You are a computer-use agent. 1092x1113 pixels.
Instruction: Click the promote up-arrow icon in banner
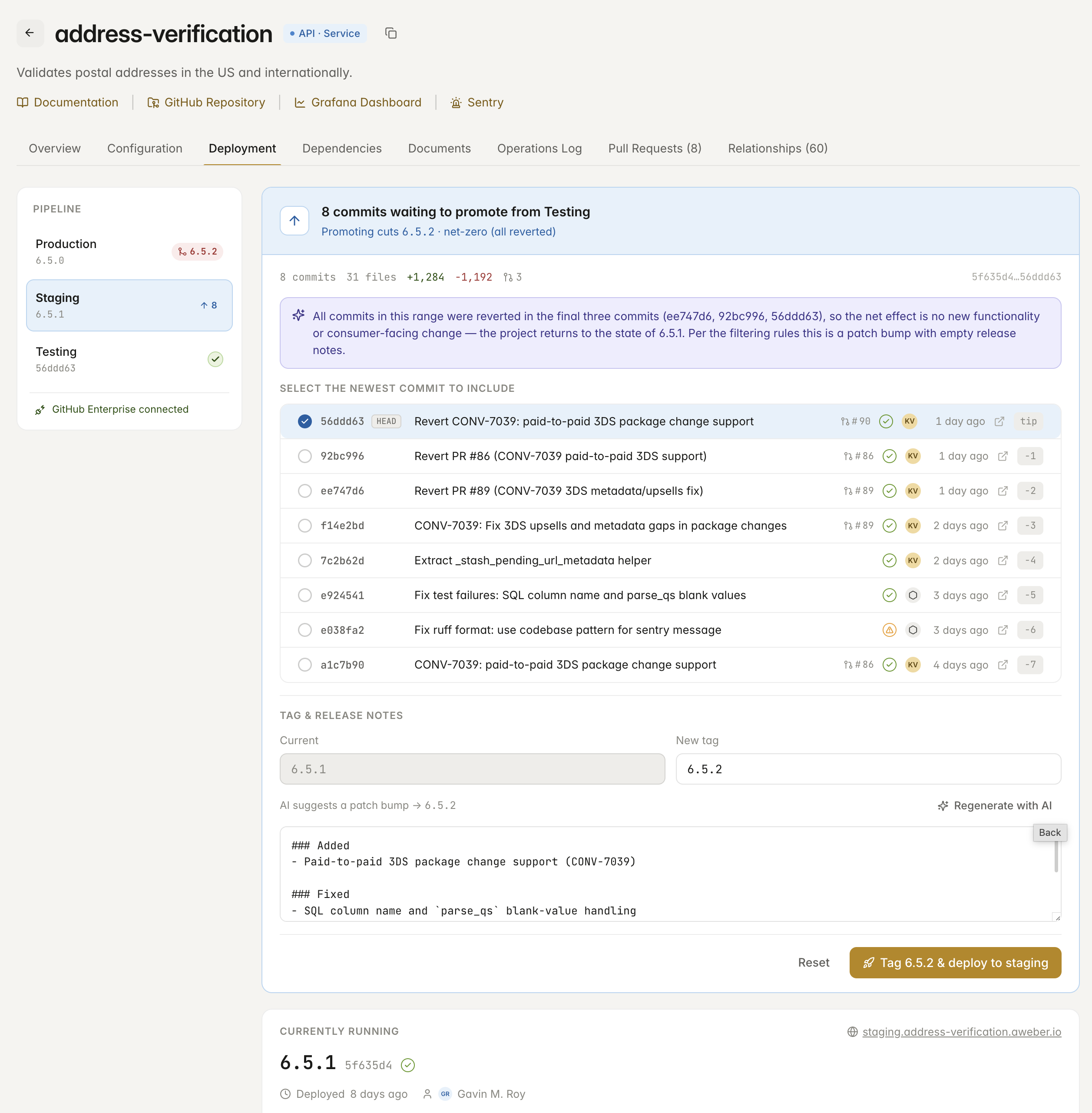[294, 220]
